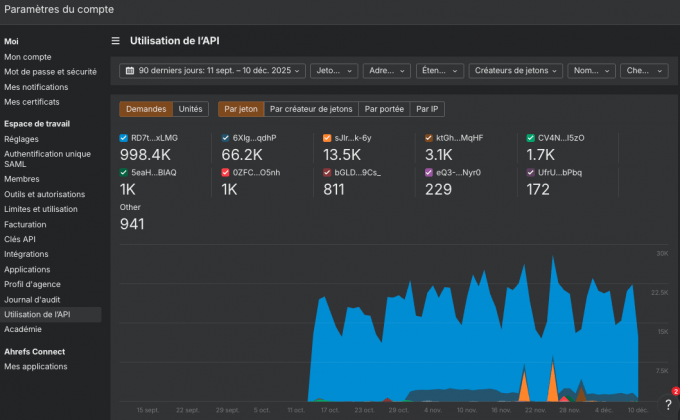Image resolution: width=680 pixels, height=420 pixels.
Task: Disable the 0ZFC...O5nh red checkbox
Action: [225, 172]
